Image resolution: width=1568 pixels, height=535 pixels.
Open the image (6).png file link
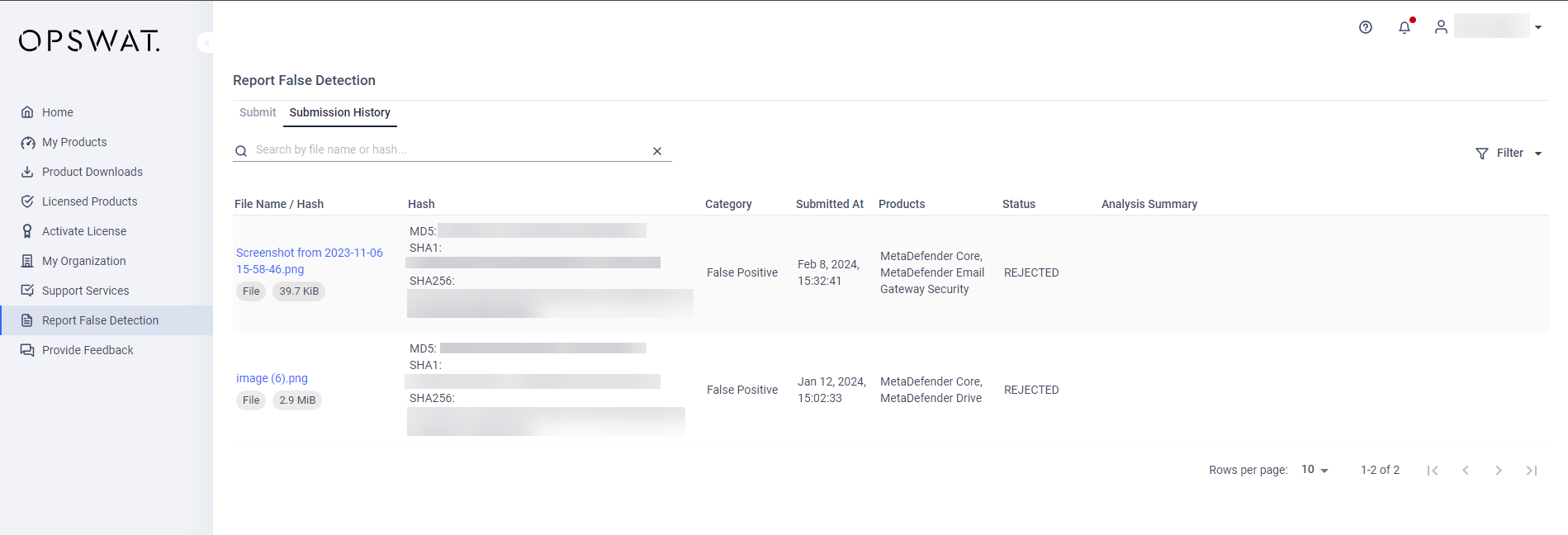pyautogui.click(x=272, y=378)
